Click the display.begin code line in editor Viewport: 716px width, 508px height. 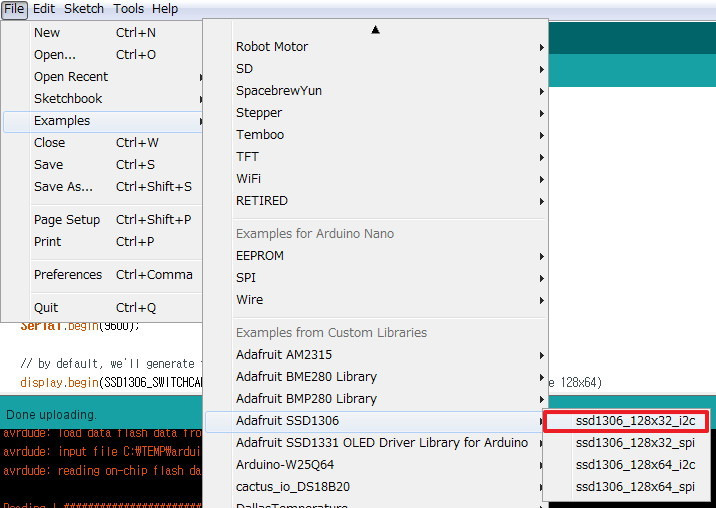pyautogui.click(x=111, y=382)
